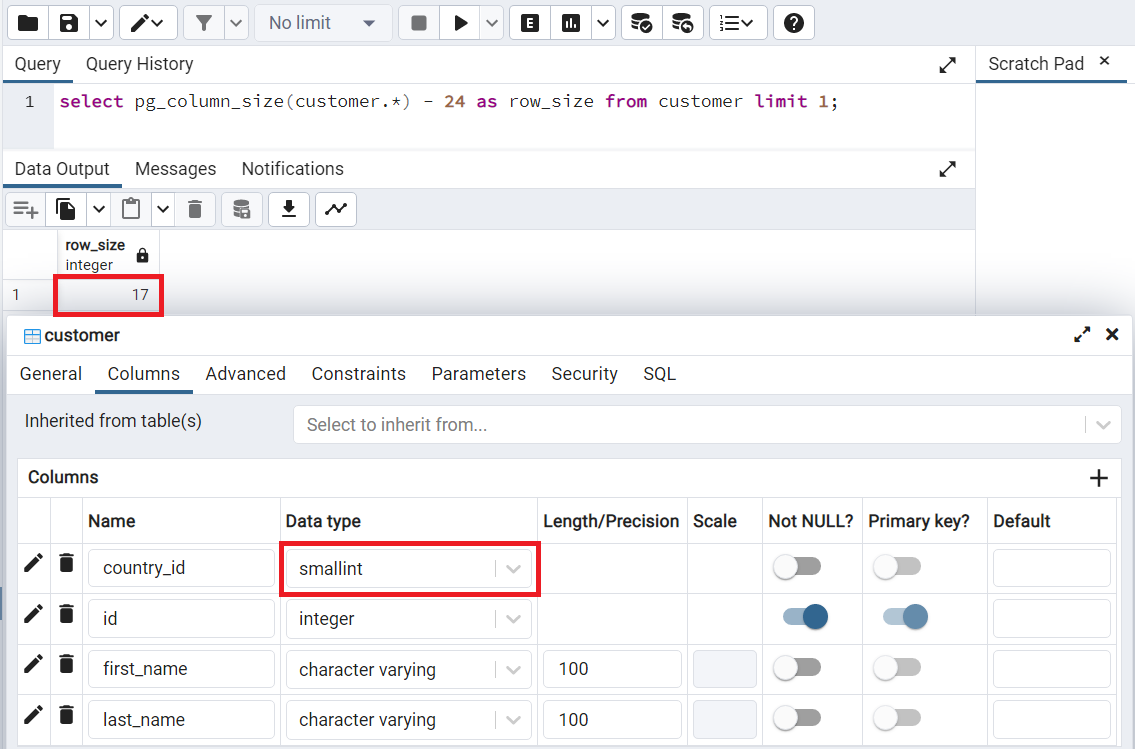Image resolution: width=1135 pixels, height=749 pixels.
Task: Open the Notifications tab
Action: pyautogui.click(x=292, y=169)
